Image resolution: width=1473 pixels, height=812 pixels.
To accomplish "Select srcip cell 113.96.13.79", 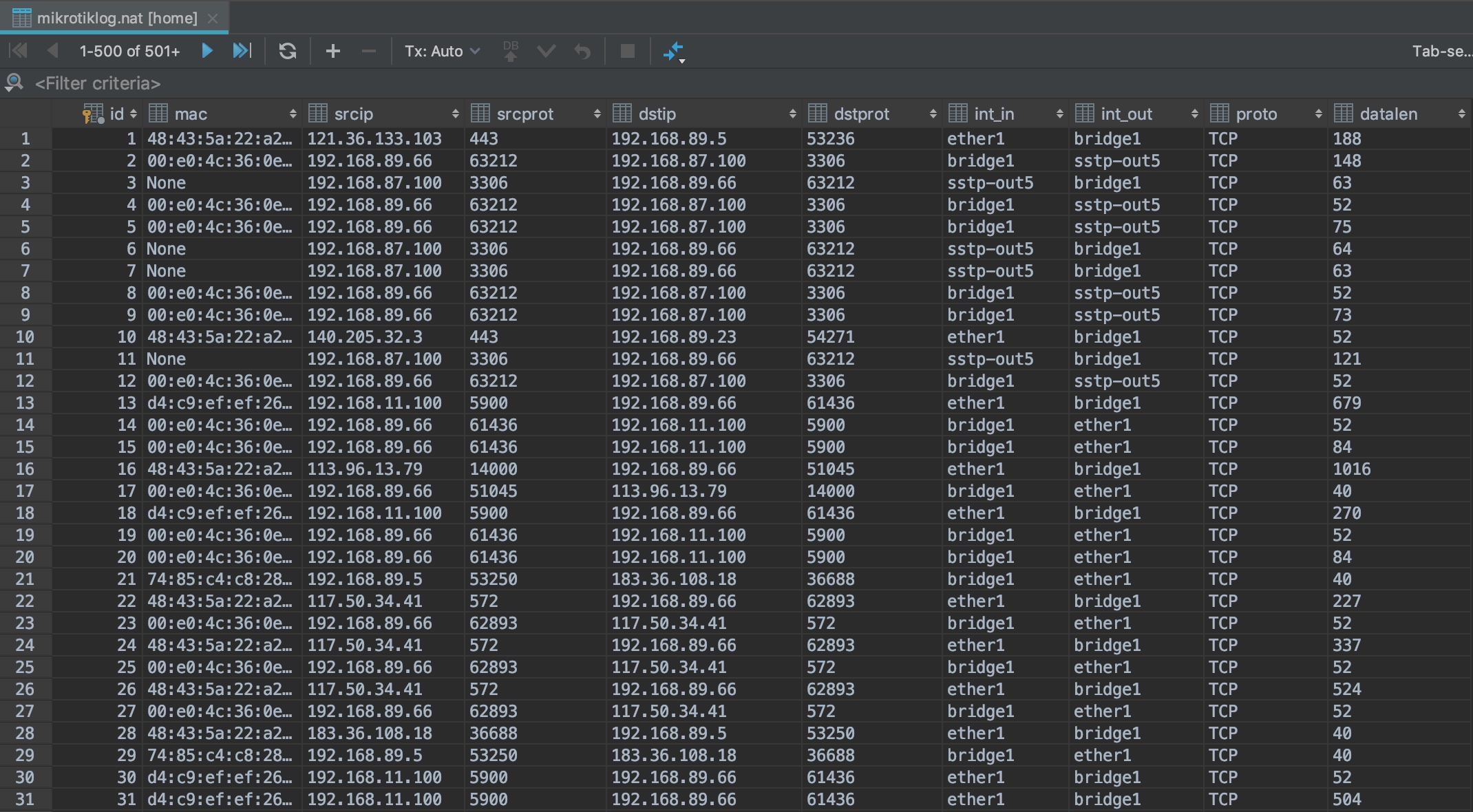I will [x=383, y=469].
